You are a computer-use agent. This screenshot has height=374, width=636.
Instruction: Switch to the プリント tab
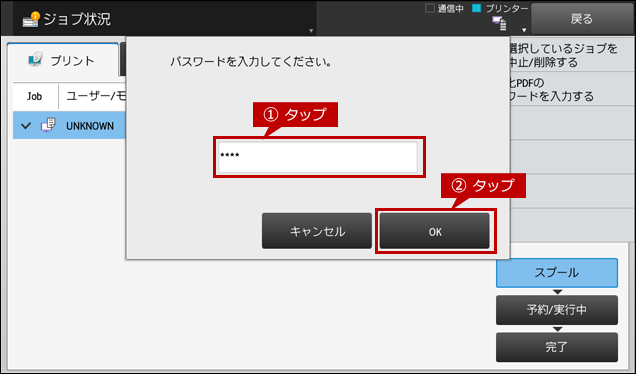pyautogui.click(x=63, y=60)
